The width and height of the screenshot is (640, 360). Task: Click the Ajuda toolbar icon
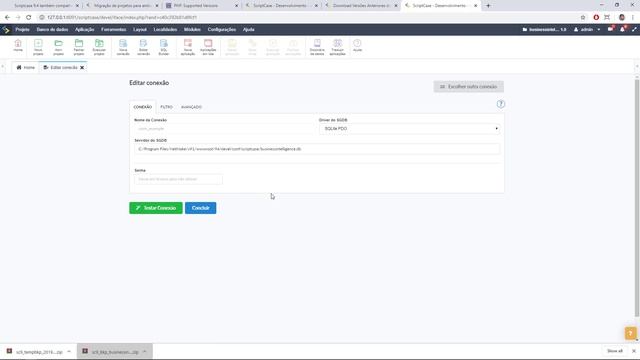(x=358, y=45)
